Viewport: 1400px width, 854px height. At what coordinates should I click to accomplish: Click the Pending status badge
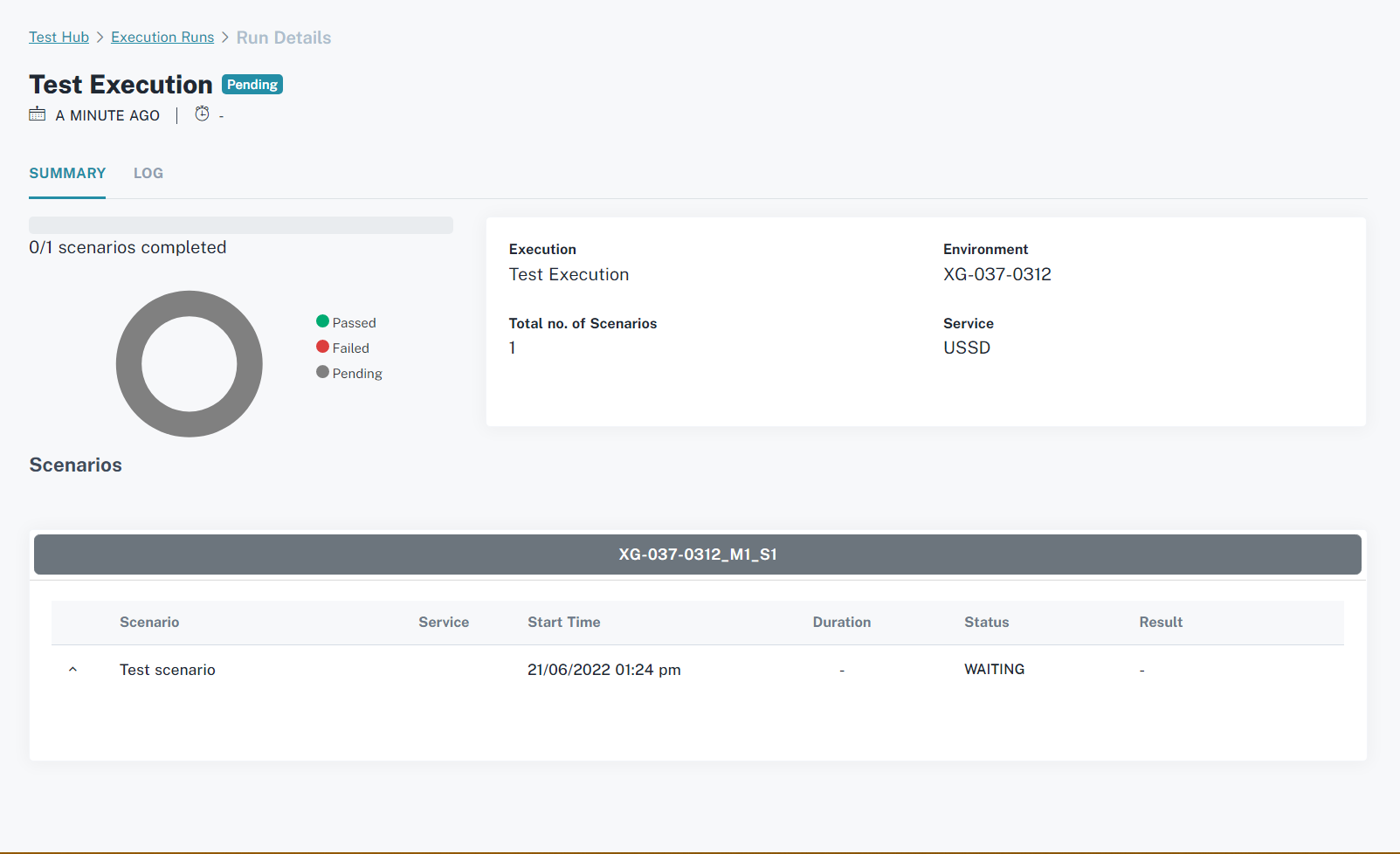252,85
